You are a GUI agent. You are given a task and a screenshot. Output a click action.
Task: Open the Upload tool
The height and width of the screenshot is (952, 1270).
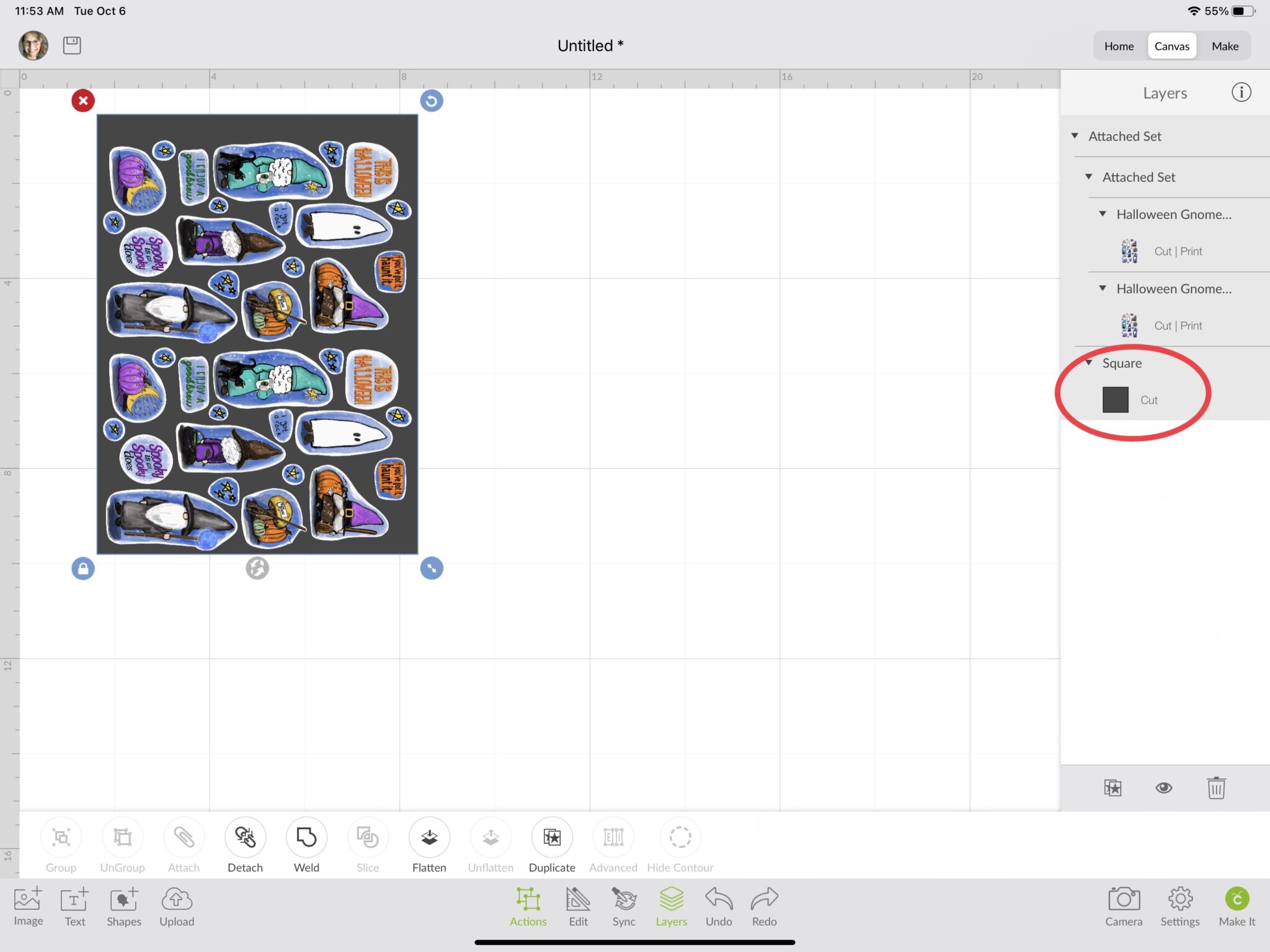tap(177, 907)
